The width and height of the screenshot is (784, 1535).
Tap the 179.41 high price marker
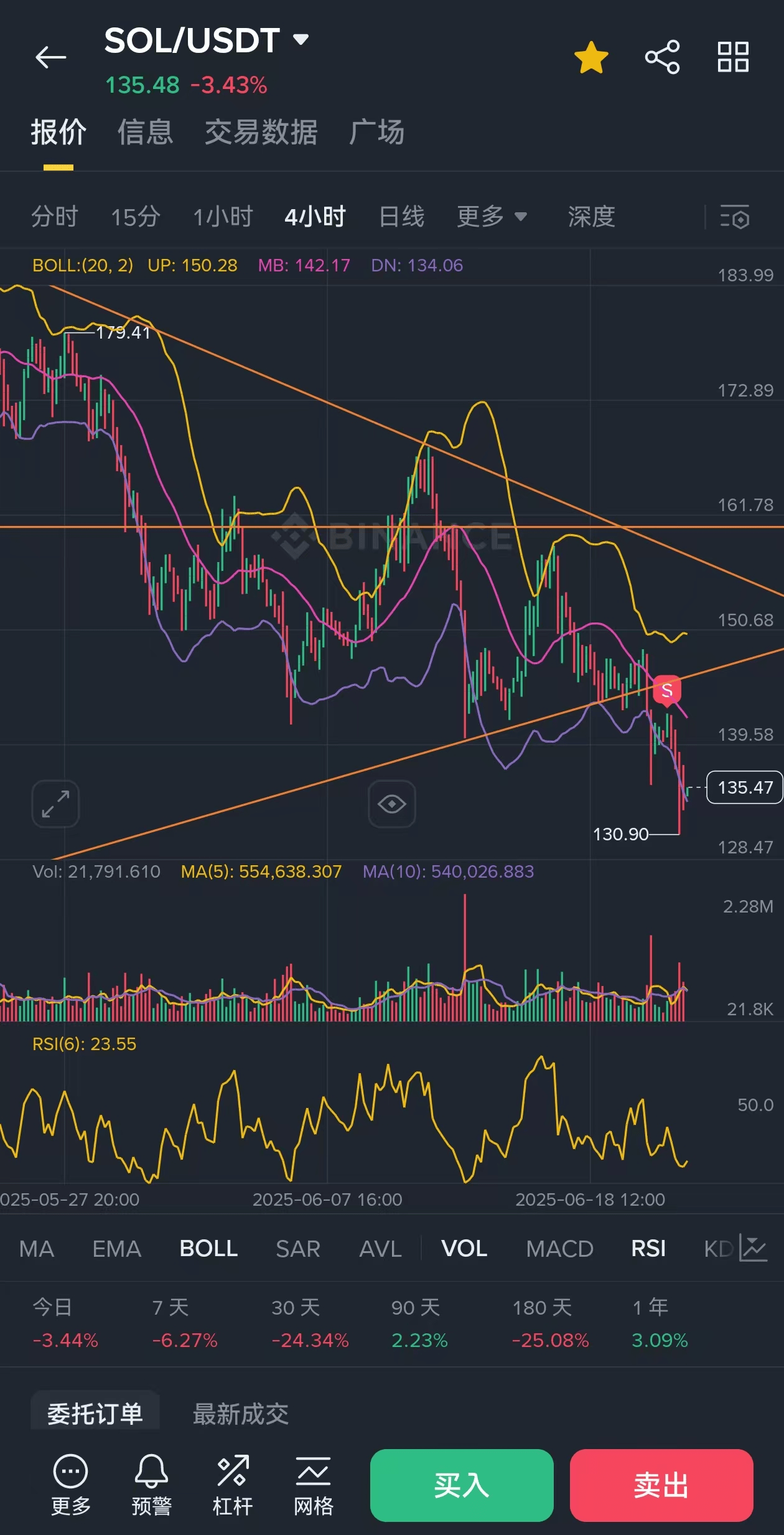coord(123,332)
